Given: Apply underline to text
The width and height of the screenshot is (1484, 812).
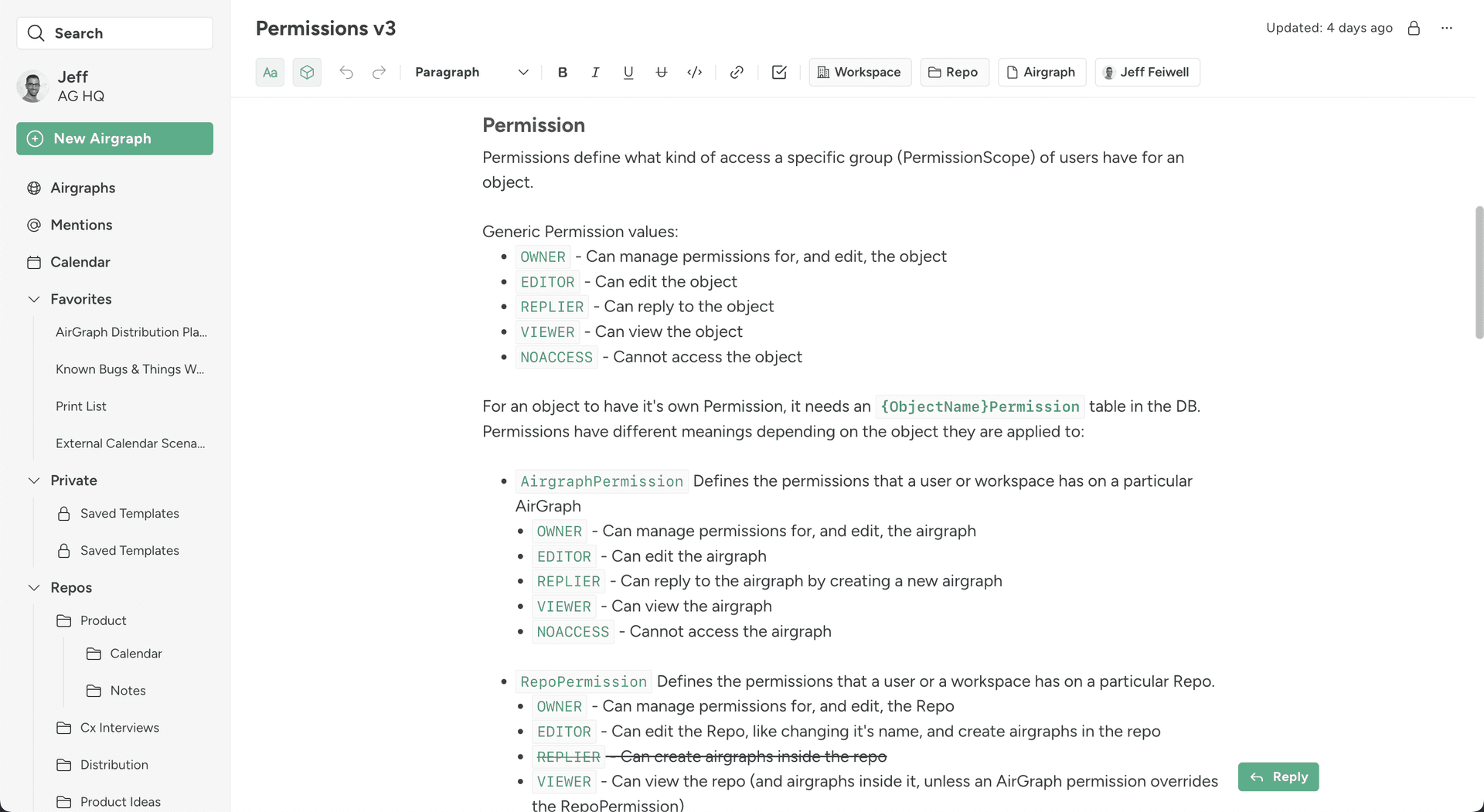Looking at the screenshot, I should click(x=628, y=72).
